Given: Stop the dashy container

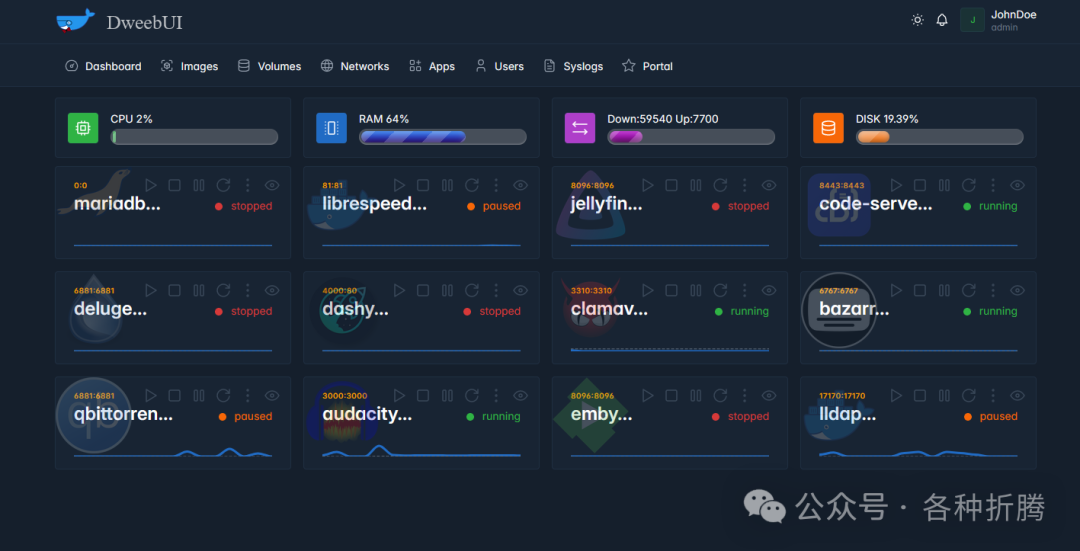Looking at the screenshot, I should 424,291.
